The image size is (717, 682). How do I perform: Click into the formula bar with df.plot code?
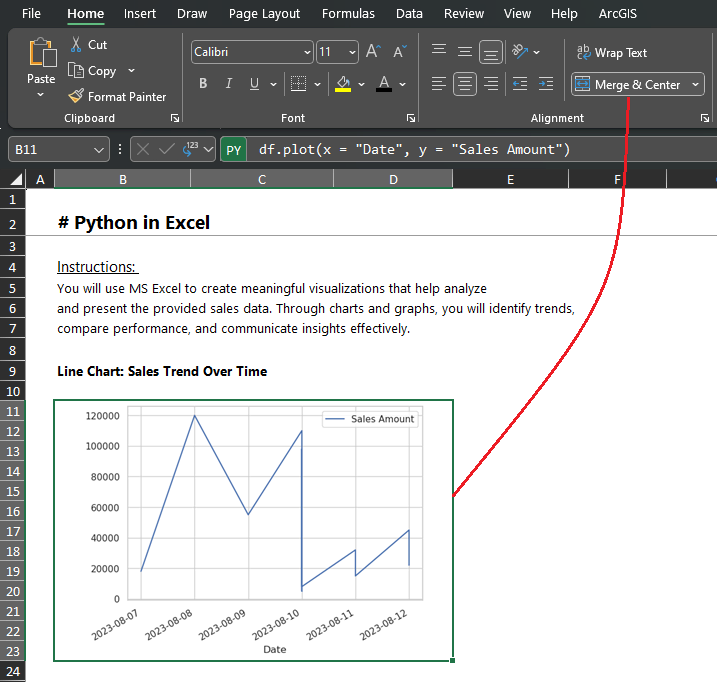point(480,150)
